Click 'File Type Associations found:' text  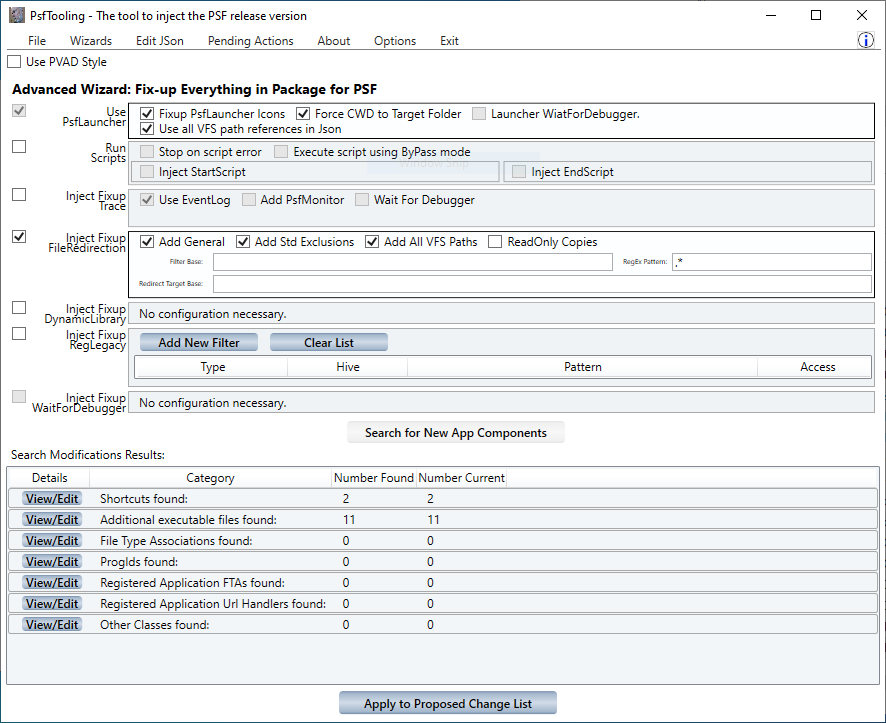pyautogui.click(x=176, y=541)
